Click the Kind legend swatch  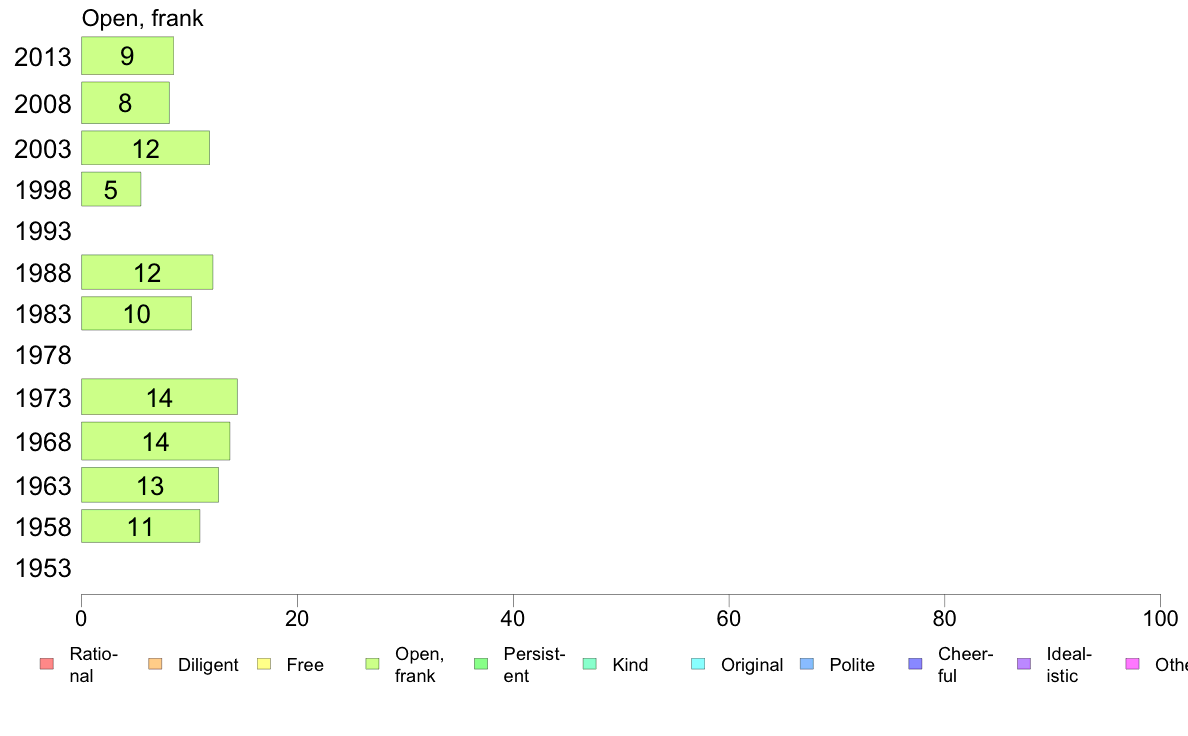click(x=589, y=664)
